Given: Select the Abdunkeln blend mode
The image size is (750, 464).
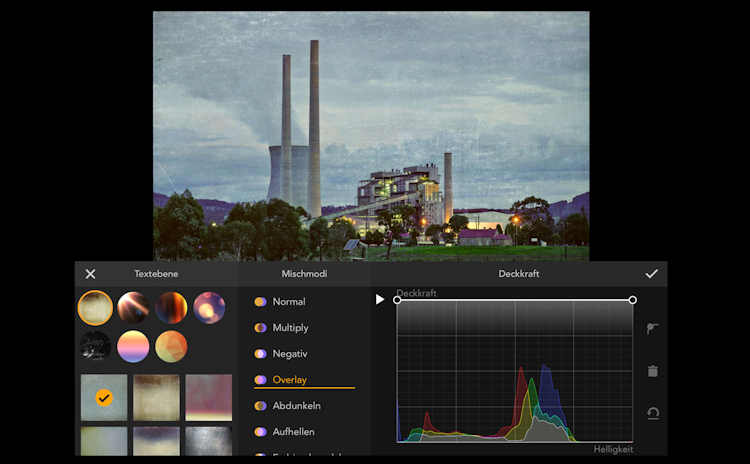Looking at the screenshot, I should tap(296, 406).
